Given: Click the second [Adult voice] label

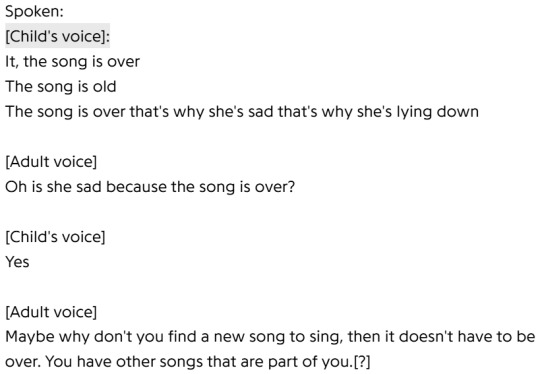Looking at the screenshot, I should tap(51, 312).
